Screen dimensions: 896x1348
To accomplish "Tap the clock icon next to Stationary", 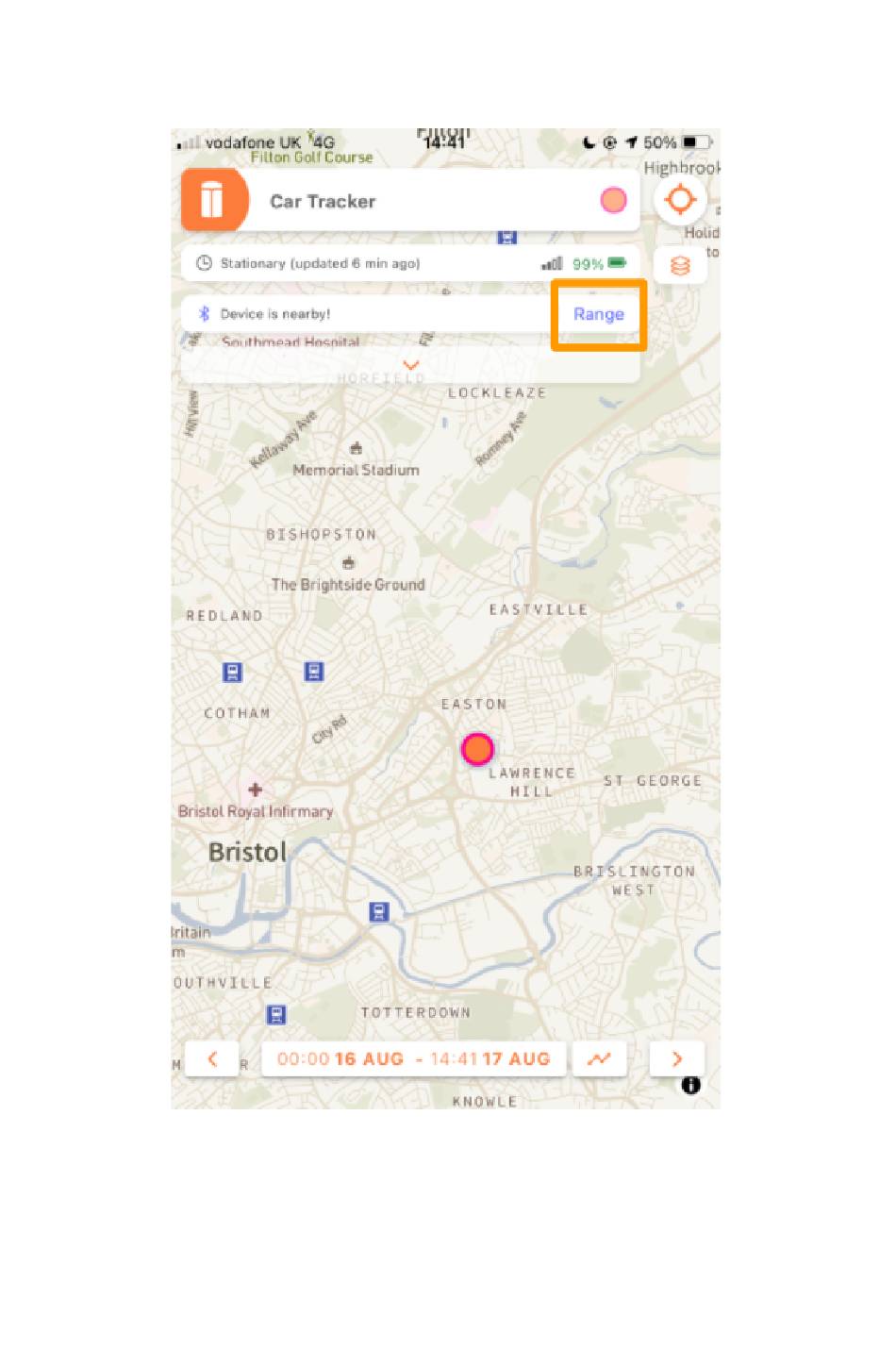I will 204,263.
